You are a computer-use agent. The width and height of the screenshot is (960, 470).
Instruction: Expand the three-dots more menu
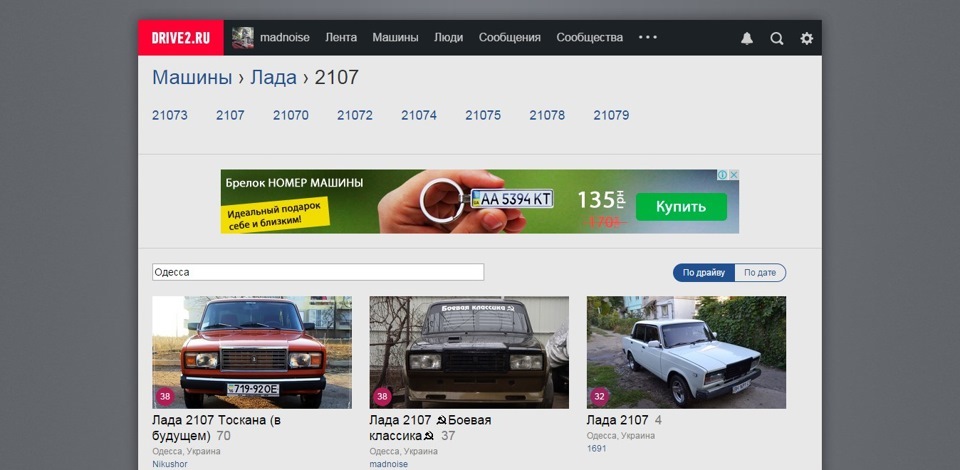point(648,37)
